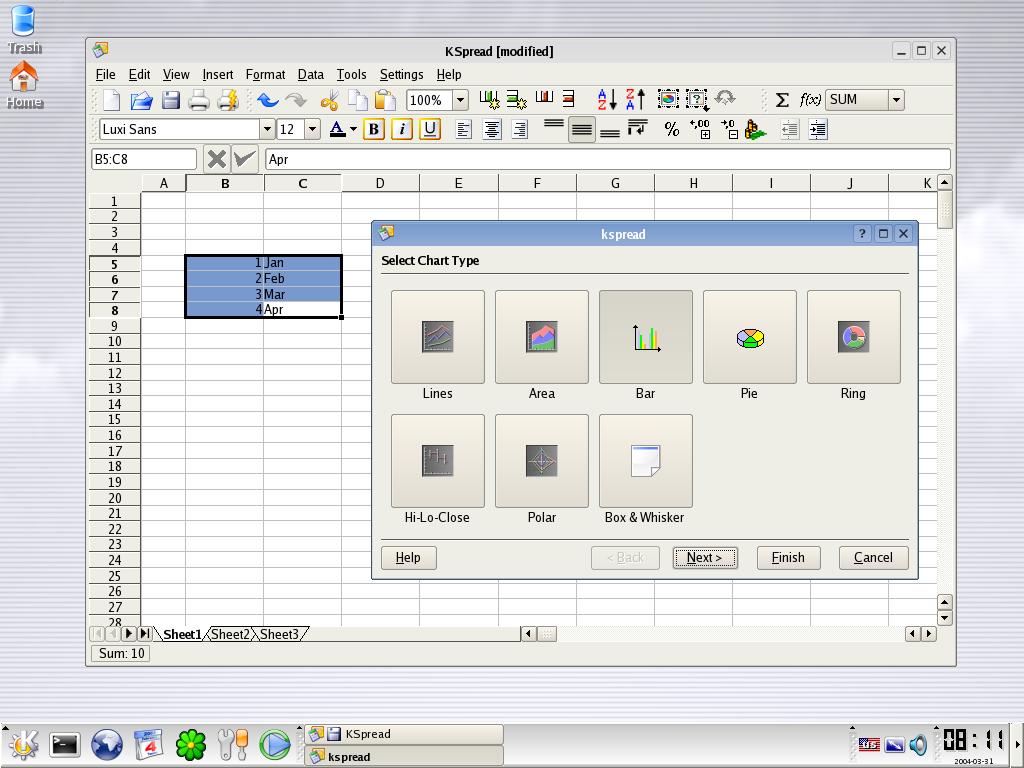Open the Insert menu

[x=217, y=74]
